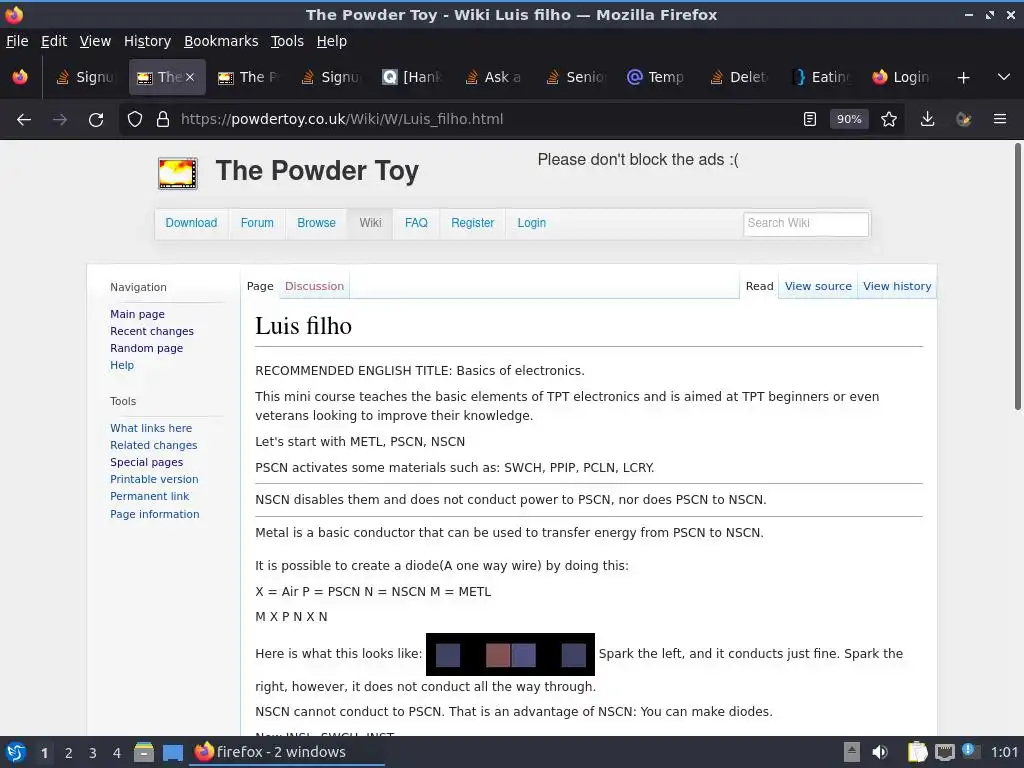Select View source tab
The height and width of the screenshot is (768, 1024).
pos(818,286)
